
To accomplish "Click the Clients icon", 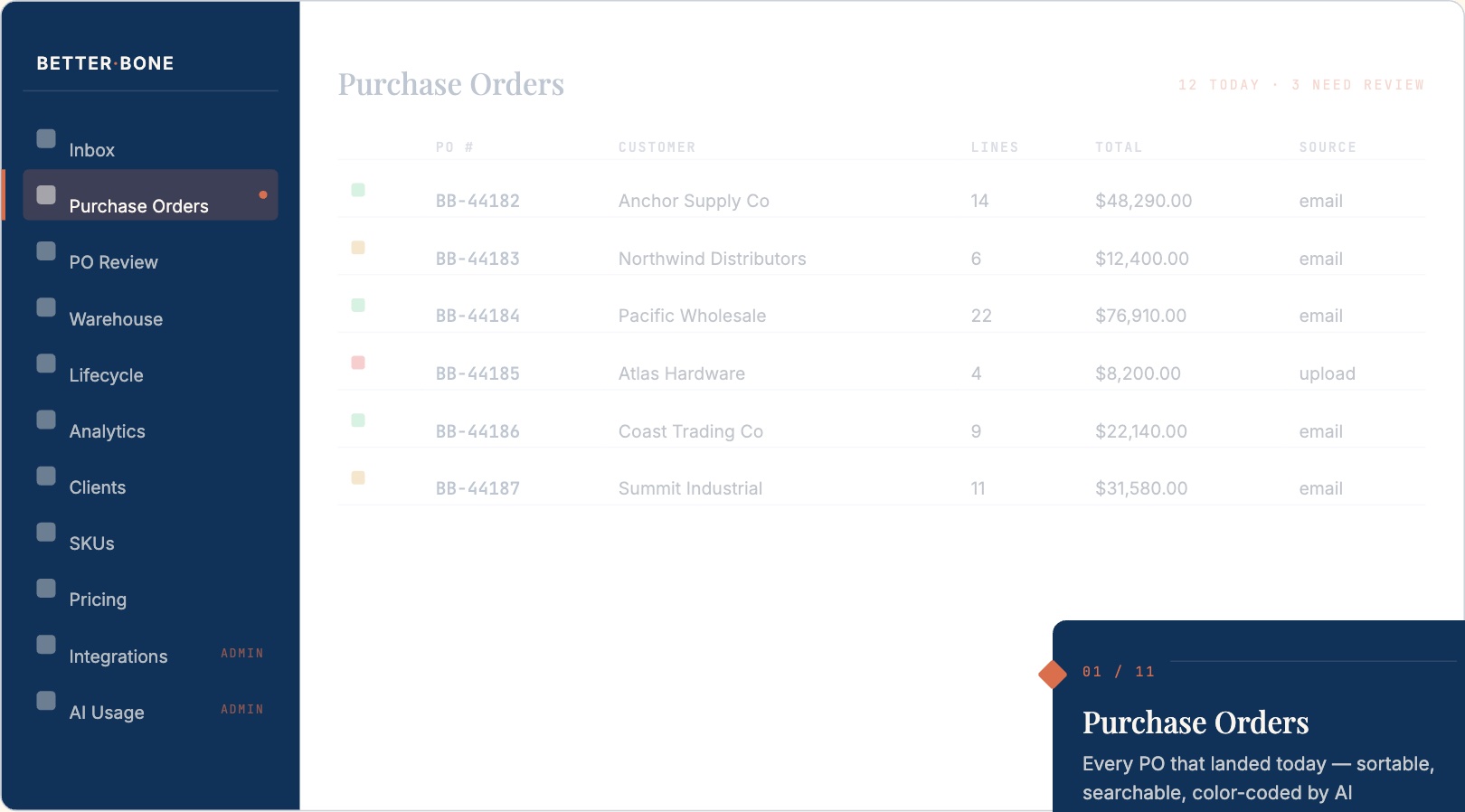I will pyautogui.click(x=45, y=477).
